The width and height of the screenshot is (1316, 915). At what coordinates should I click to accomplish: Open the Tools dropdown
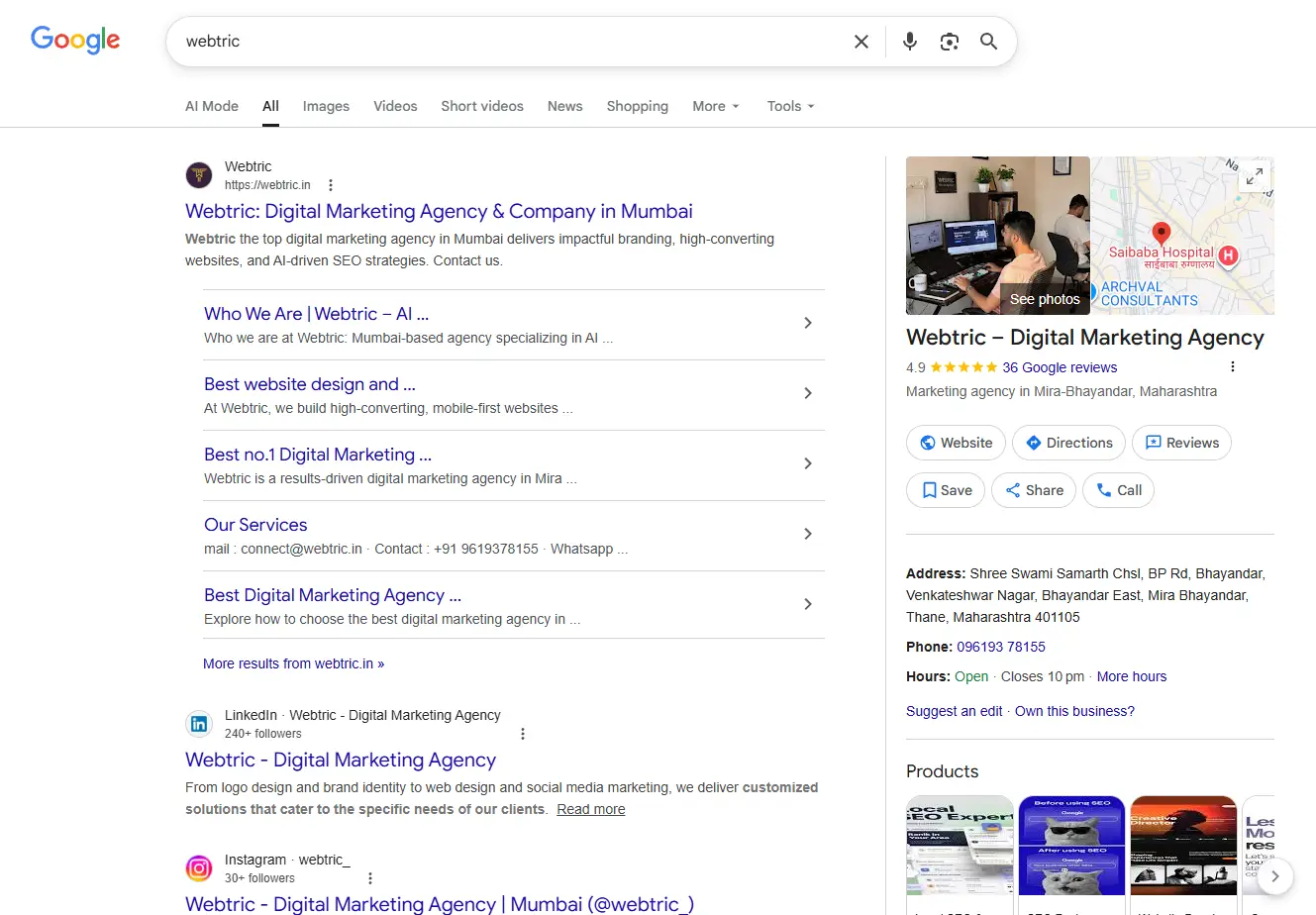790,106
